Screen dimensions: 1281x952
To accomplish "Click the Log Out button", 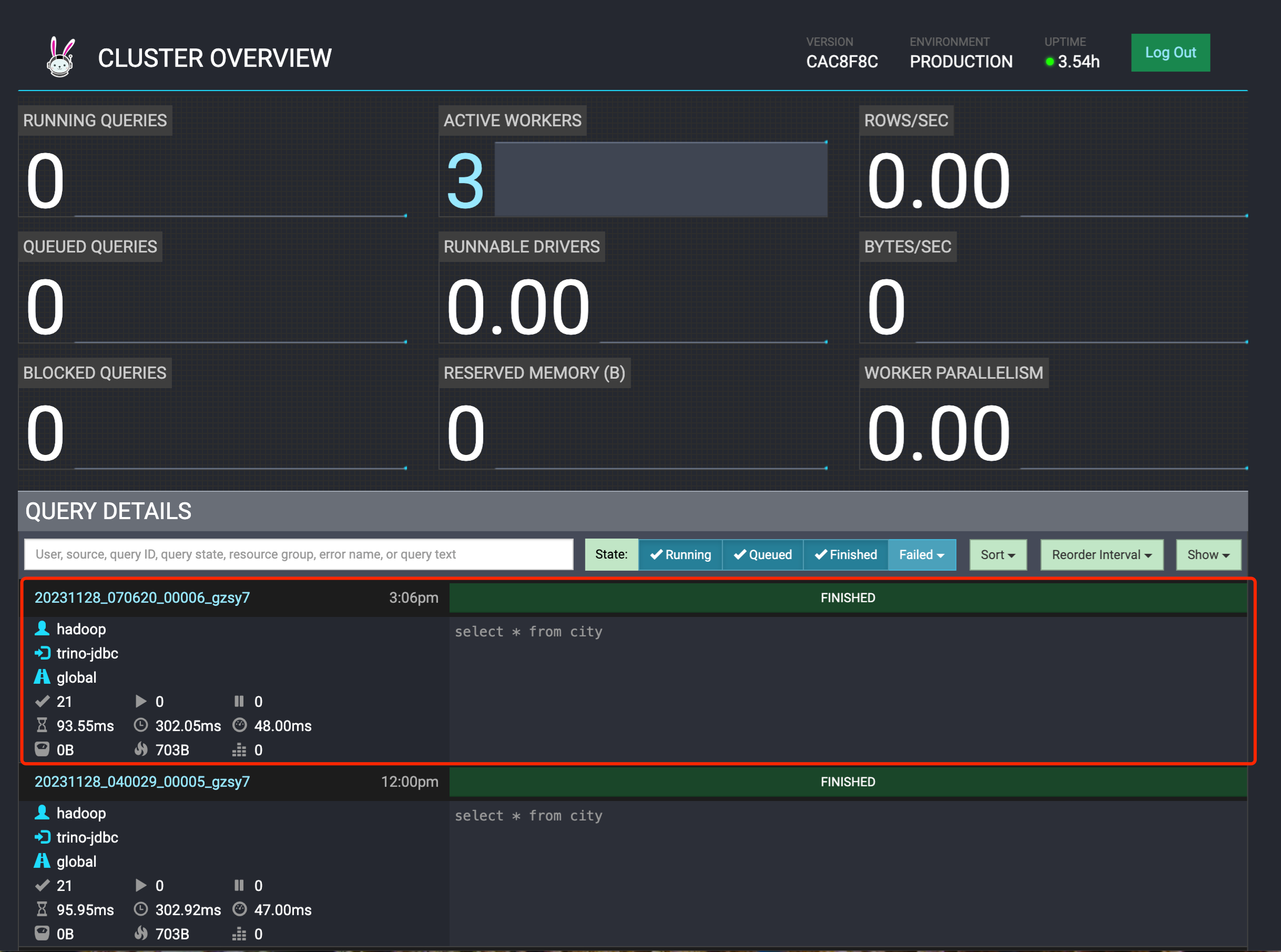I will (x=1170, y=53).
